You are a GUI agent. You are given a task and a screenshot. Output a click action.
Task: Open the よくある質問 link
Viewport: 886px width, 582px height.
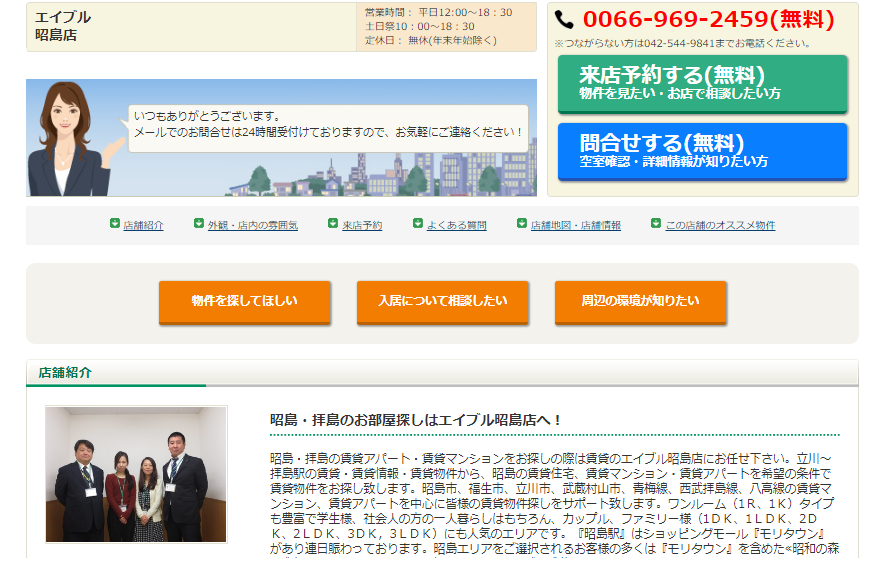point(456,226)
